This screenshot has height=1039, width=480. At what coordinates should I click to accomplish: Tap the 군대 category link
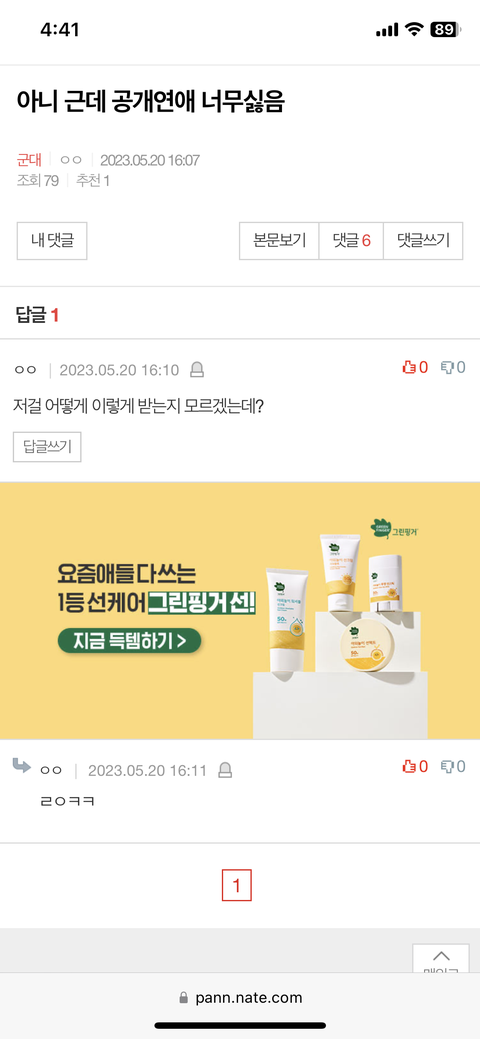(29, 160)
